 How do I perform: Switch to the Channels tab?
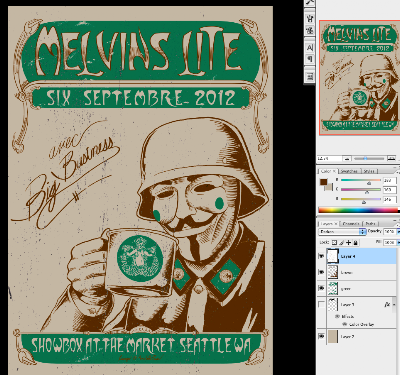click(350, 223)
